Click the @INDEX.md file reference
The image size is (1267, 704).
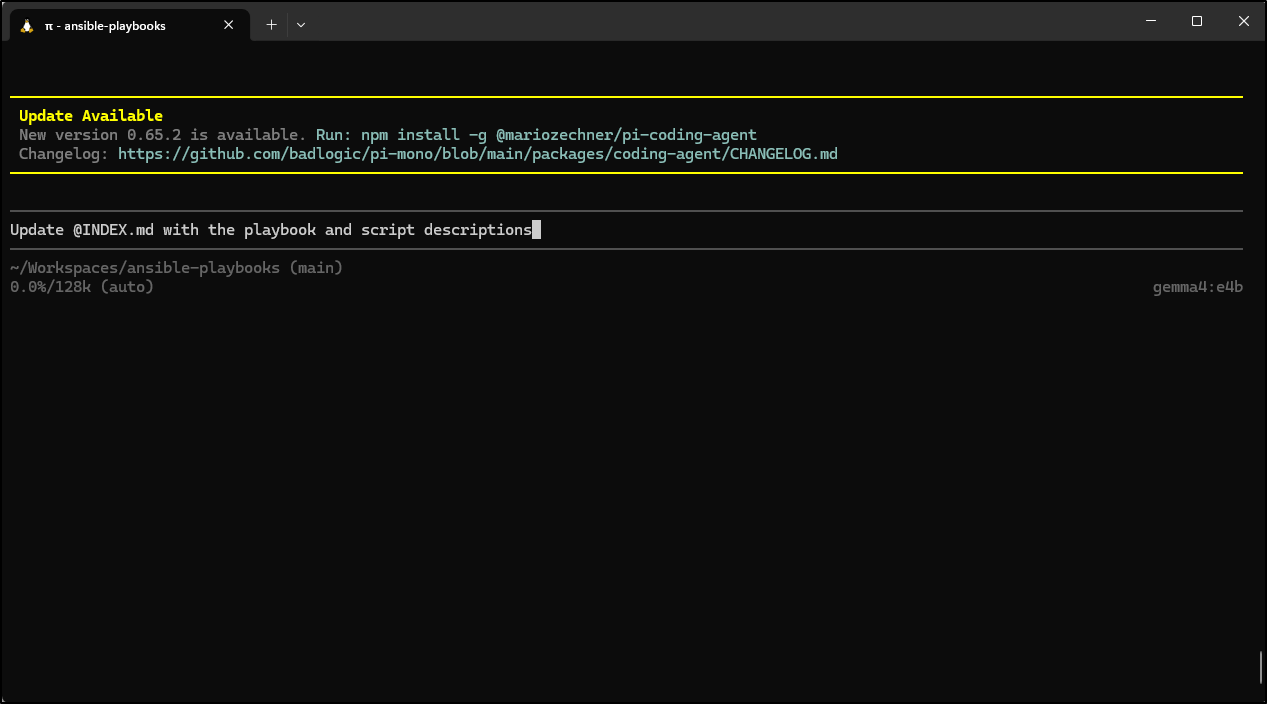[x=113, y=230]
